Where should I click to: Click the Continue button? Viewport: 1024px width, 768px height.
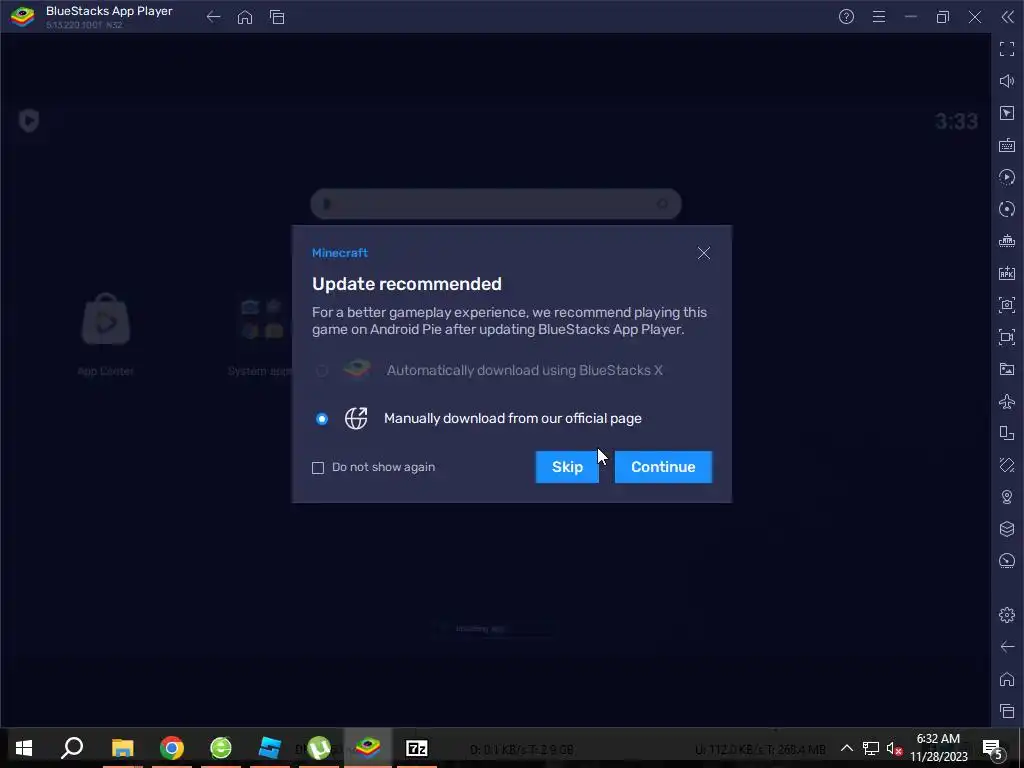663,467
